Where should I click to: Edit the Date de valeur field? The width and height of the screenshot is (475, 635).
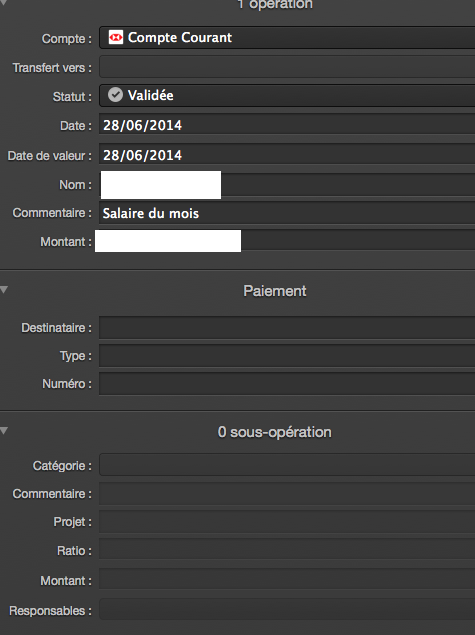pos(287,155)
